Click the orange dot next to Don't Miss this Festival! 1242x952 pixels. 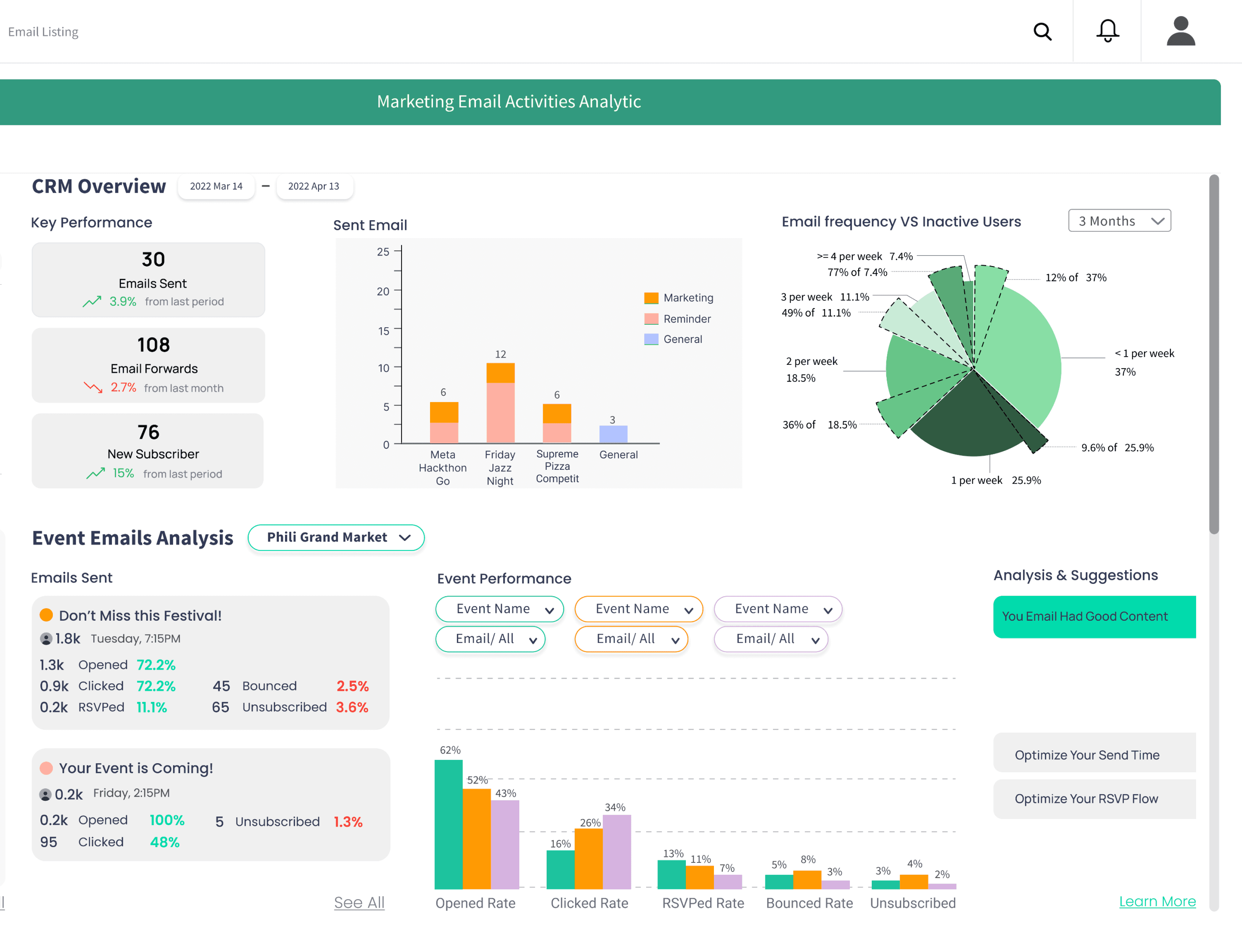(x=46, y=615)
